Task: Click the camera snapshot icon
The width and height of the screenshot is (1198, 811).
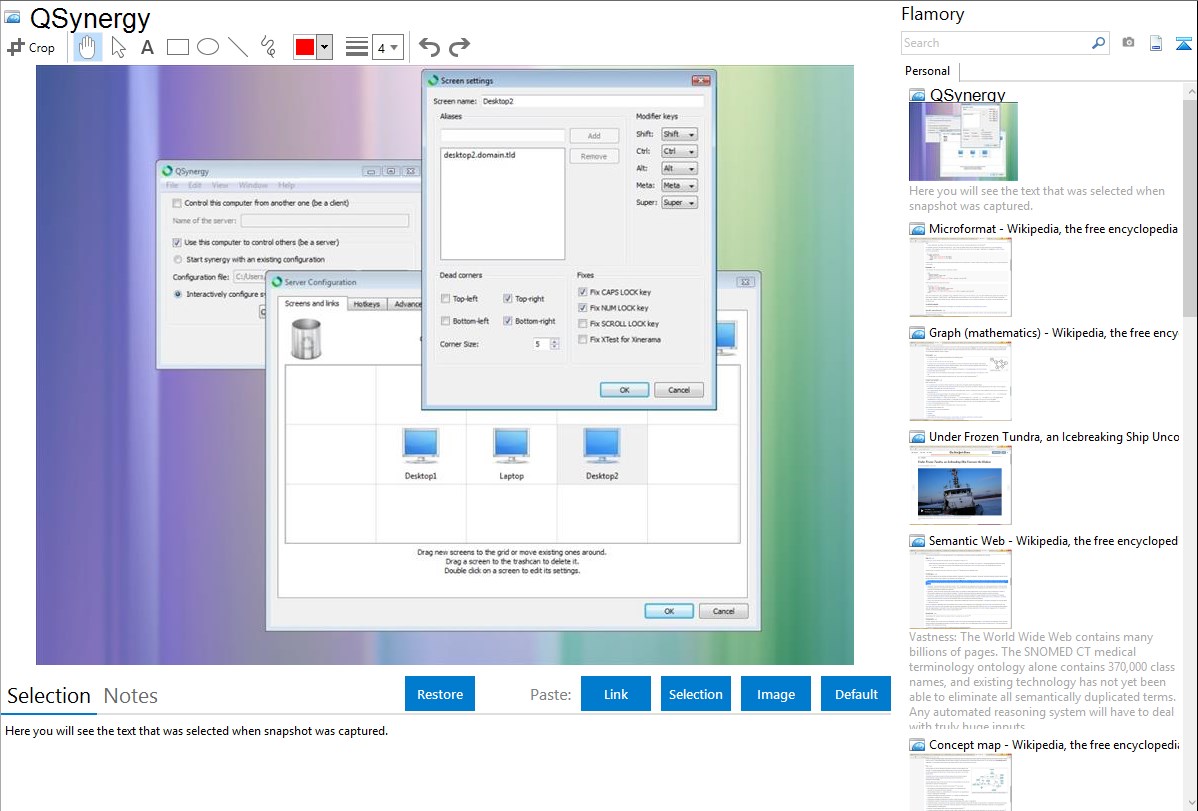Action: click(x=1128, y=43)
